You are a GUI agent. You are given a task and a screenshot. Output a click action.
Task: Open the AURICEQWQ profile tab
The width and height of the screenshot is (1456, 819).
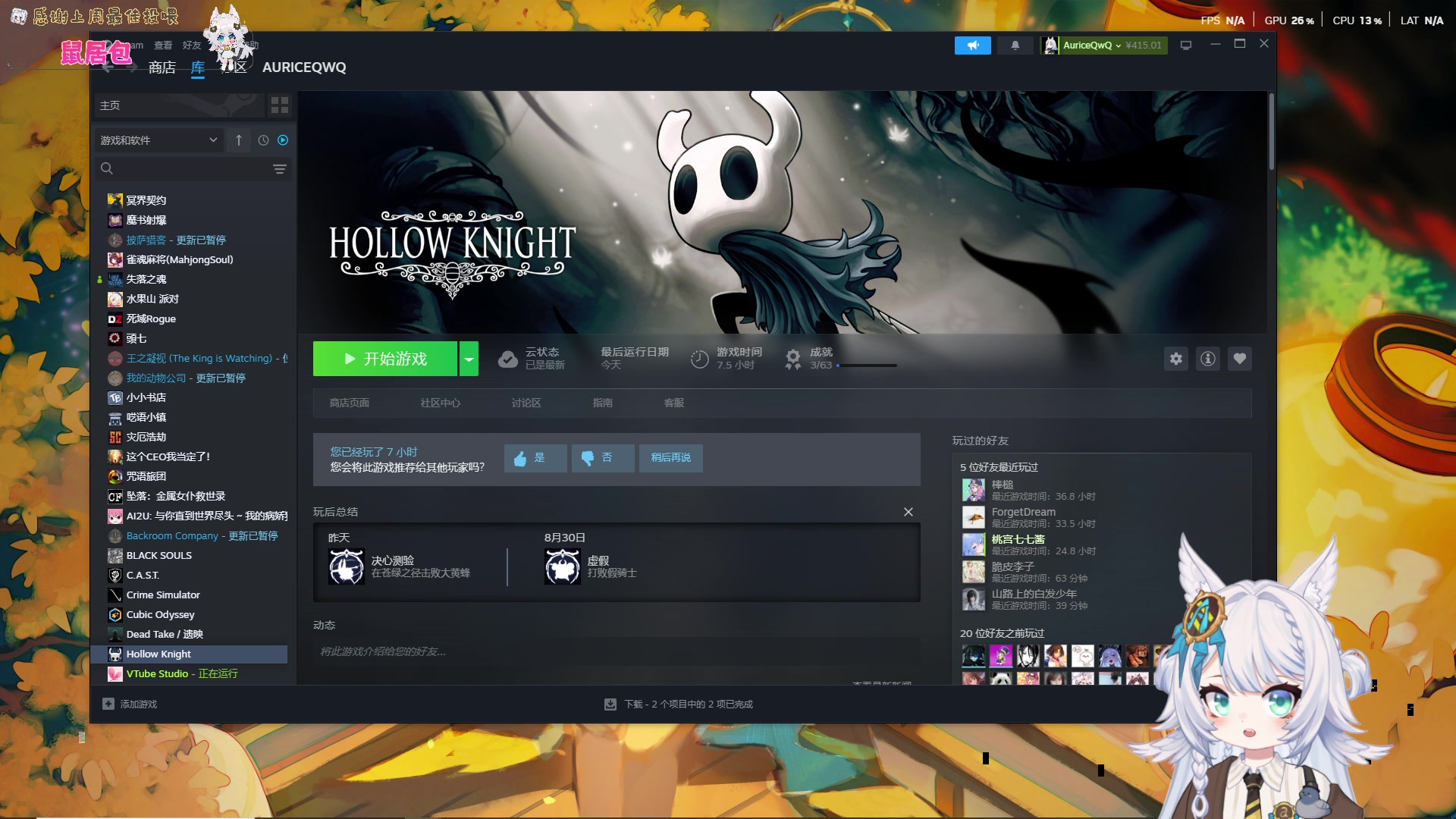pyautogui.click(x=304, y=67)
